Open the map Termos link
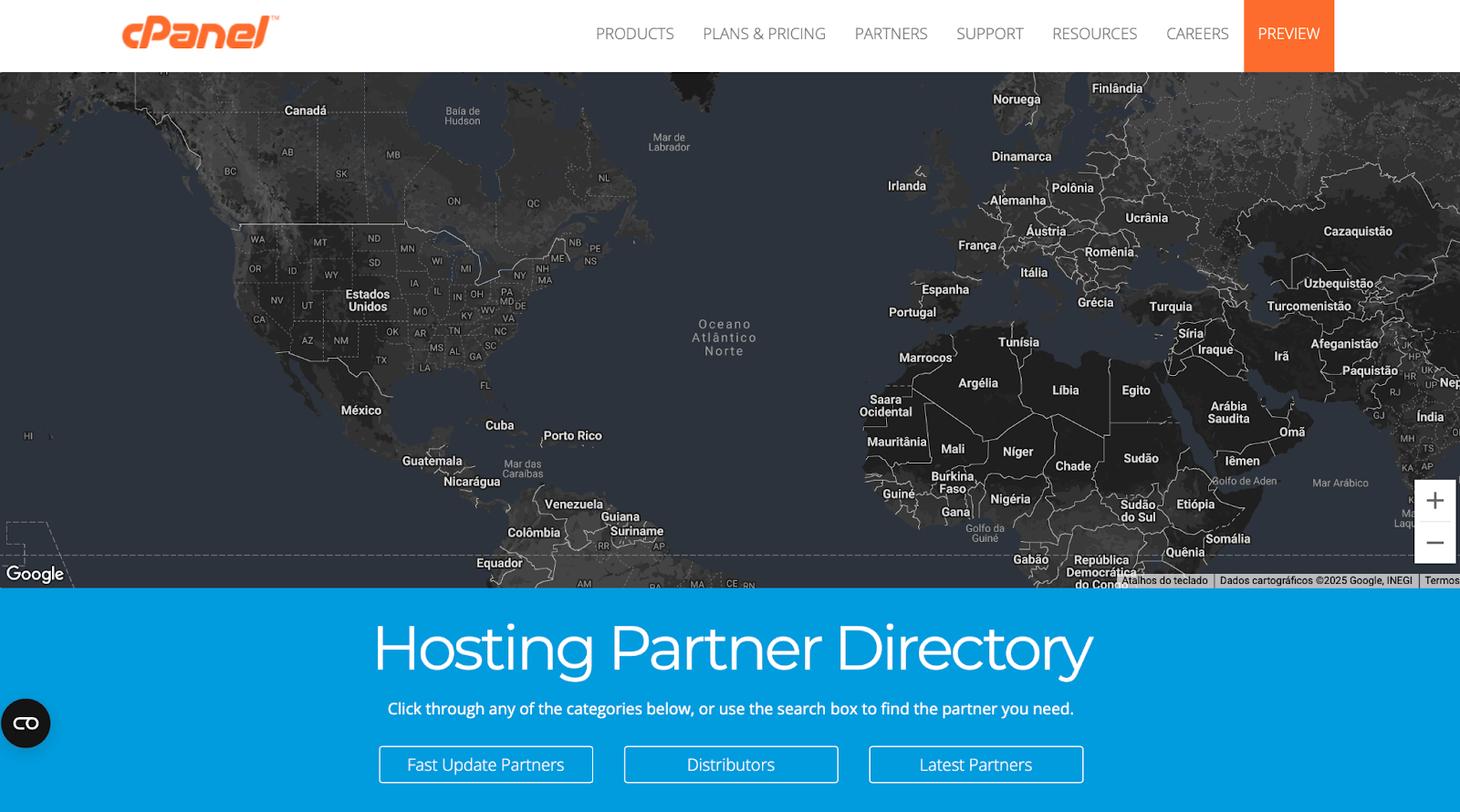Screen dimensions: 1460x812 (1441, 580)
